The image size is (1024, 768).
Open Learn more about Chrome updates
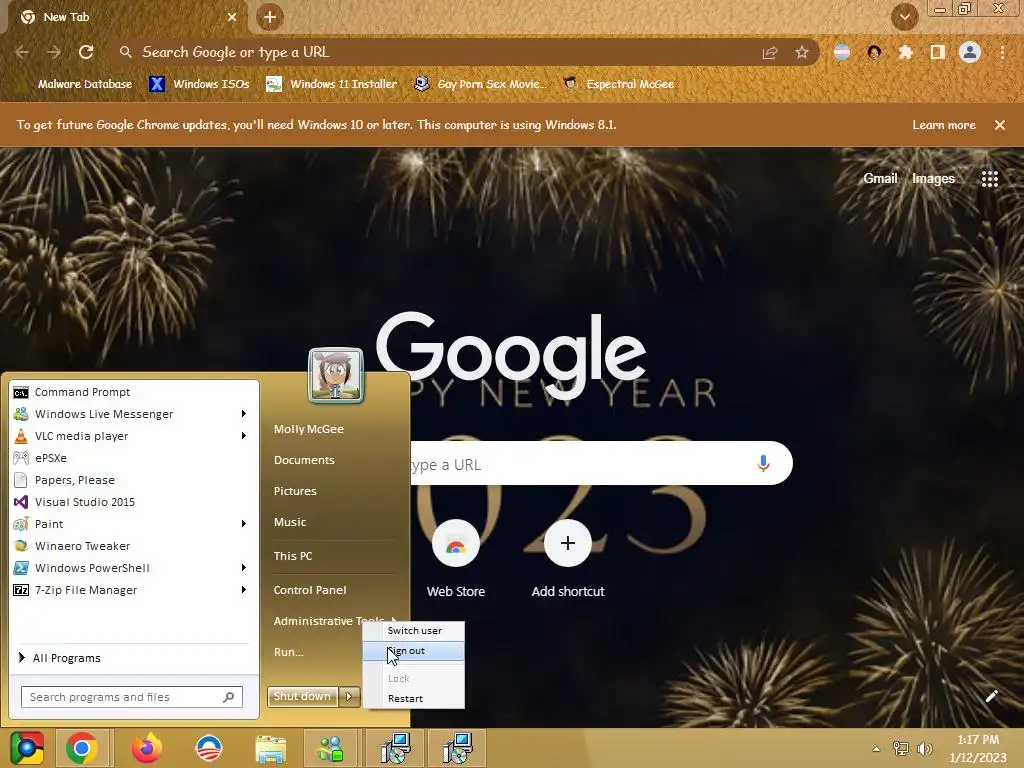pyautogui.click(x=944, y=125)
